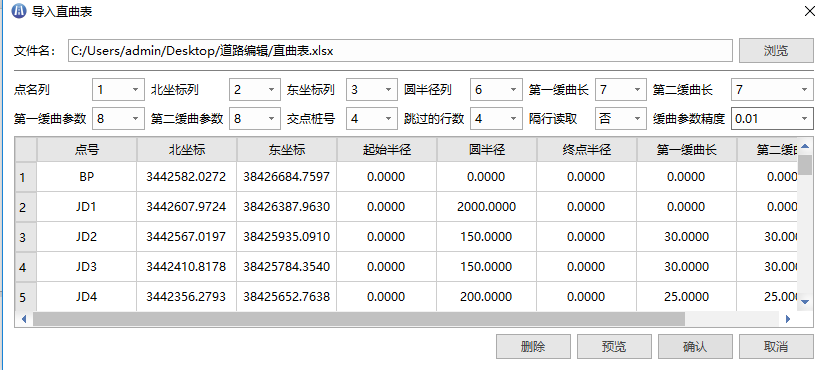Open the 第一缓曲参数 dropdown
This screenshot has width=823, height=370.
(118, 119)
